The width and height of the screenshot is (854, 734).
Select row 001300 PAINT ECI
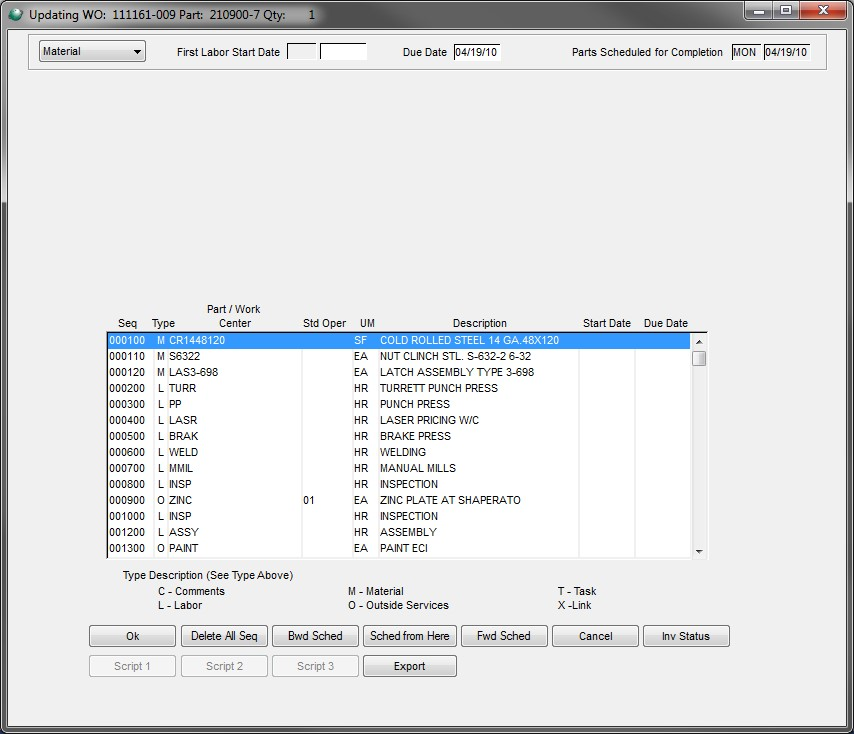(x=399, y=548)
